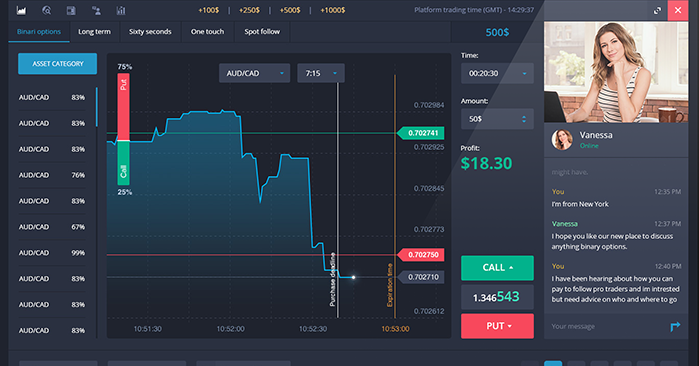The width and height of the screenshot is (699, 366).
Task: Add +1000$ quick deposit
Action: tap(333, 10)
